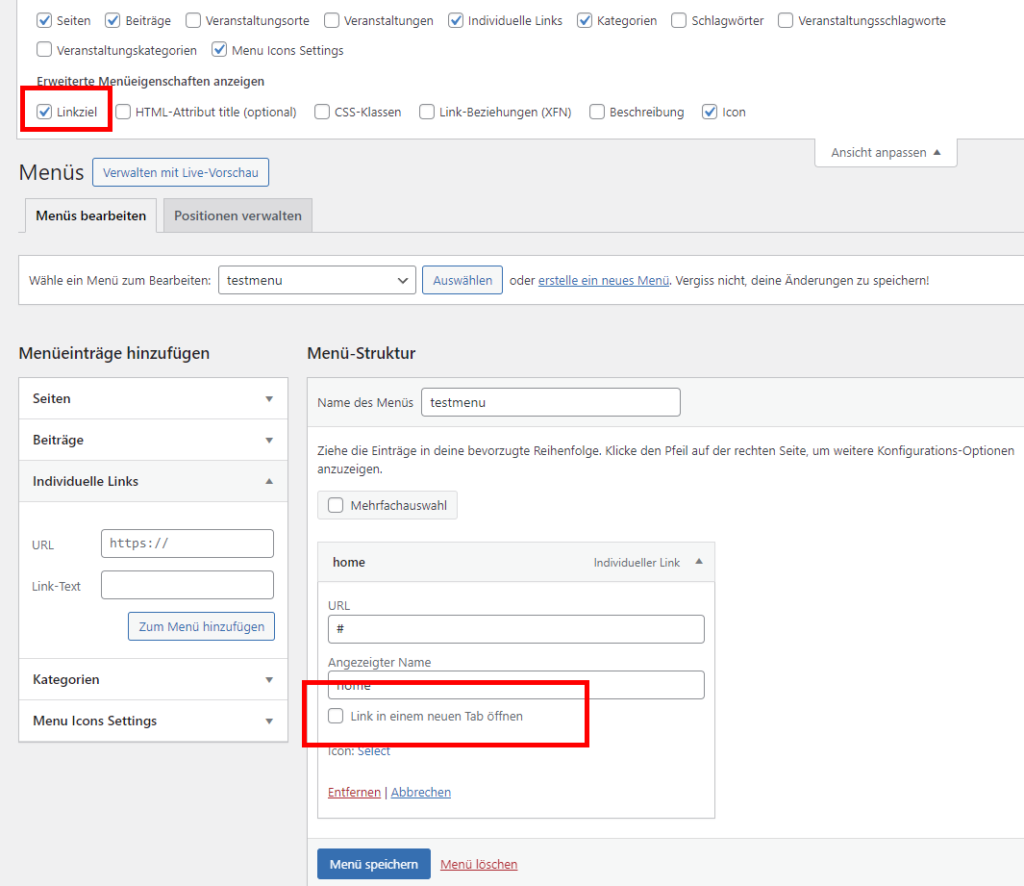Click into the Link-Text input field
1024x886 pixels.
[x=187, y=585]
